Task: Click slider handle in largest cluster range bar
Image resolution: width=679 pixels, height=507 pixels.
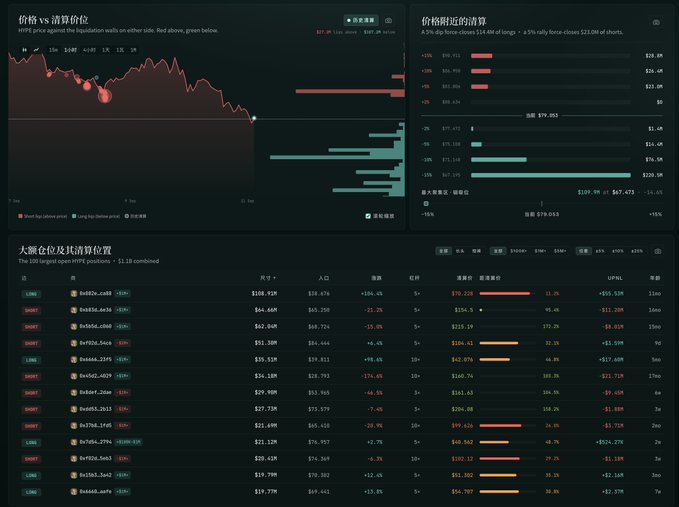Action: pyautogui.click(x=426, y=203)
